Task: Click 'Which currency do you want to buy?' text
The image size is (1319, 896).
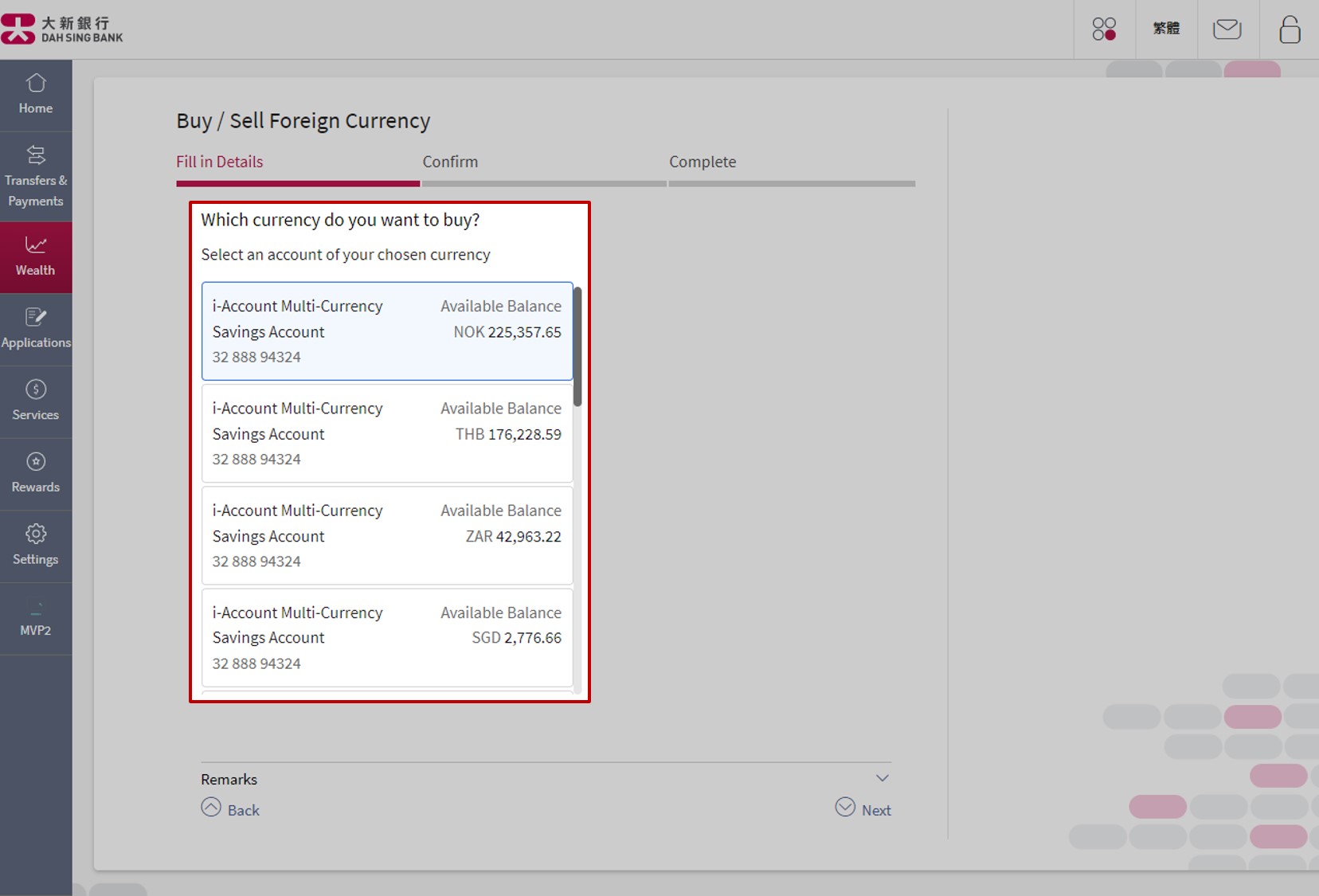Action: coord(340,220)
